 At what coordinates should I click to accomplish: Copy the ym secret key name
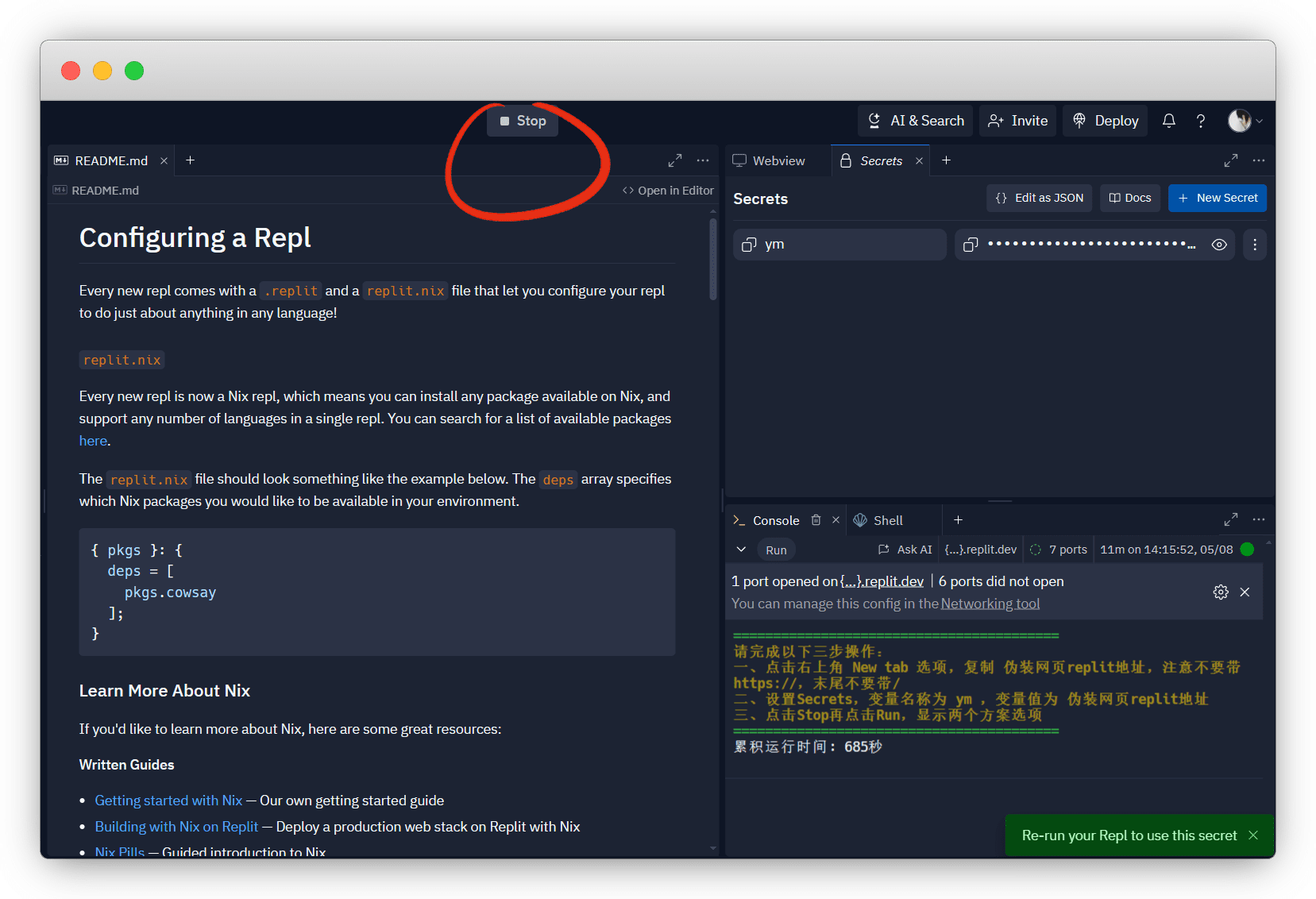(x=749, y=245)
